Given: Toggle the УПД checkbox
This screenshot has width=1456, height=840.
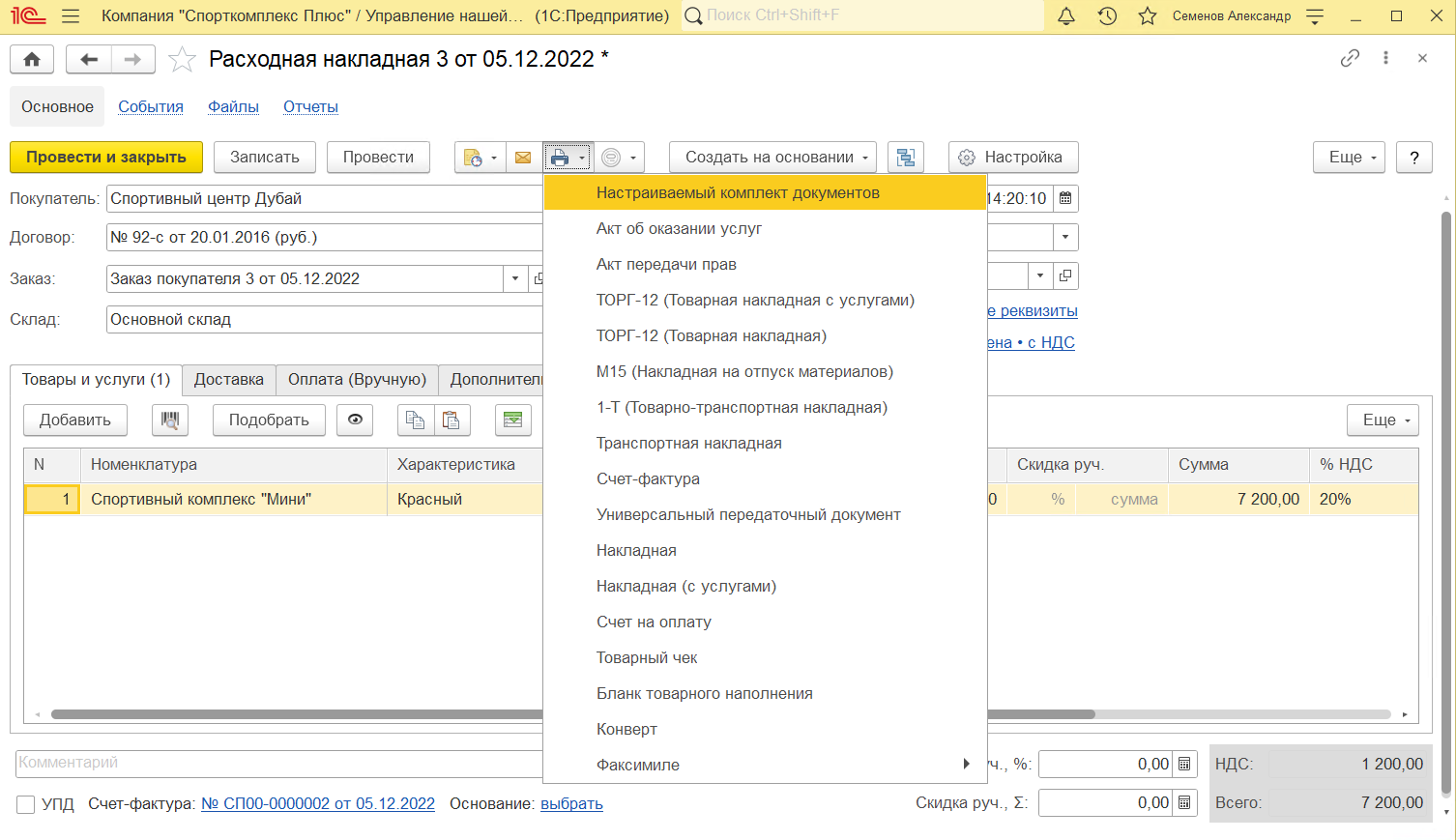Looking at the screenshot, I should (26, 804).
